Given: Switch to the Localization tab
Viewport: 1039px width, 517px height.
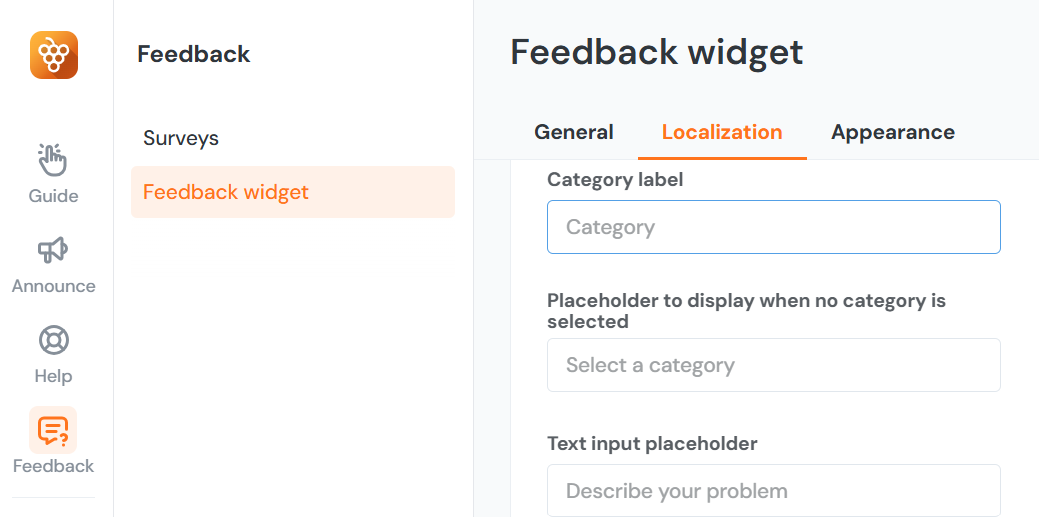Looking at the screenshot, I should [x=722, y=132].
